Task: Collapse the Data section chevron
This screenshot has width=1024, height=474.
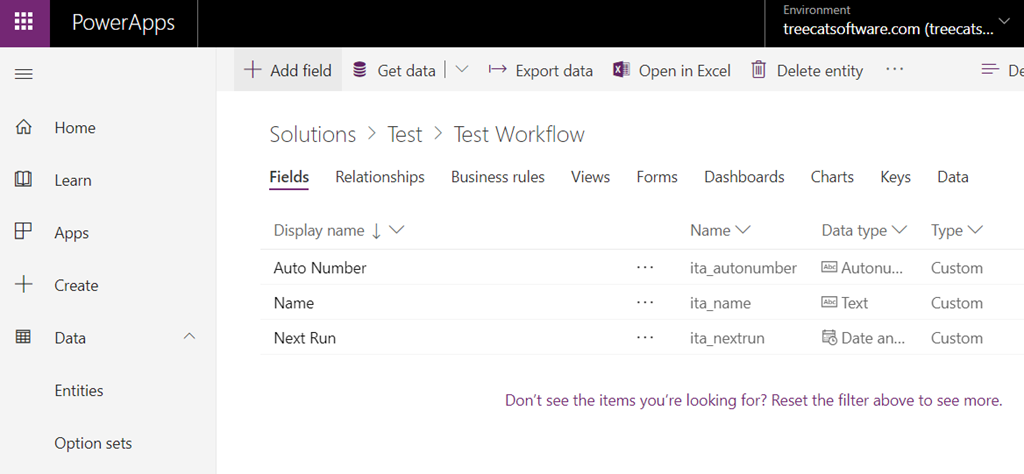Action: (x=189, y=336)
